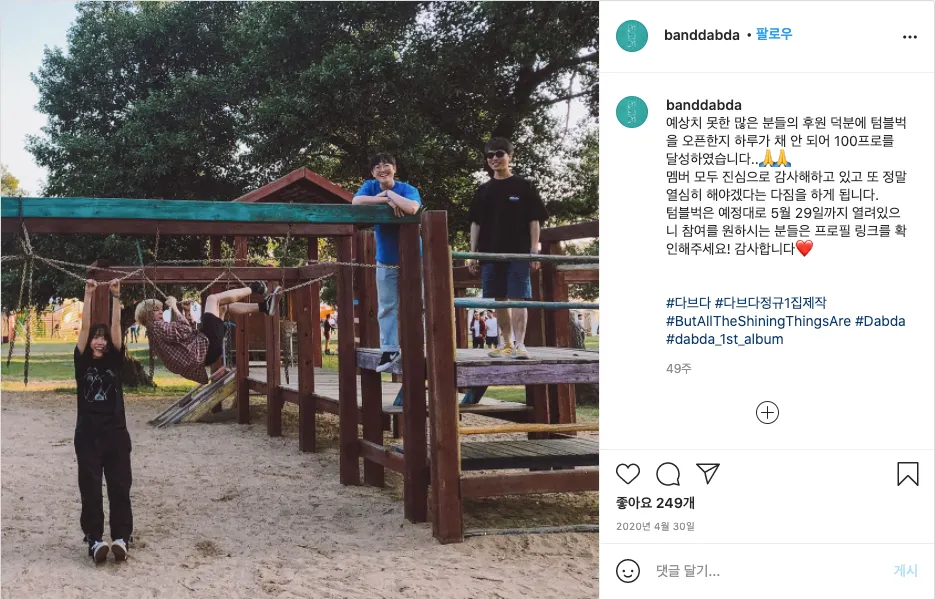Save the post with the bookmark icon
Screen dimensions: 935x599
coord(908,474)
